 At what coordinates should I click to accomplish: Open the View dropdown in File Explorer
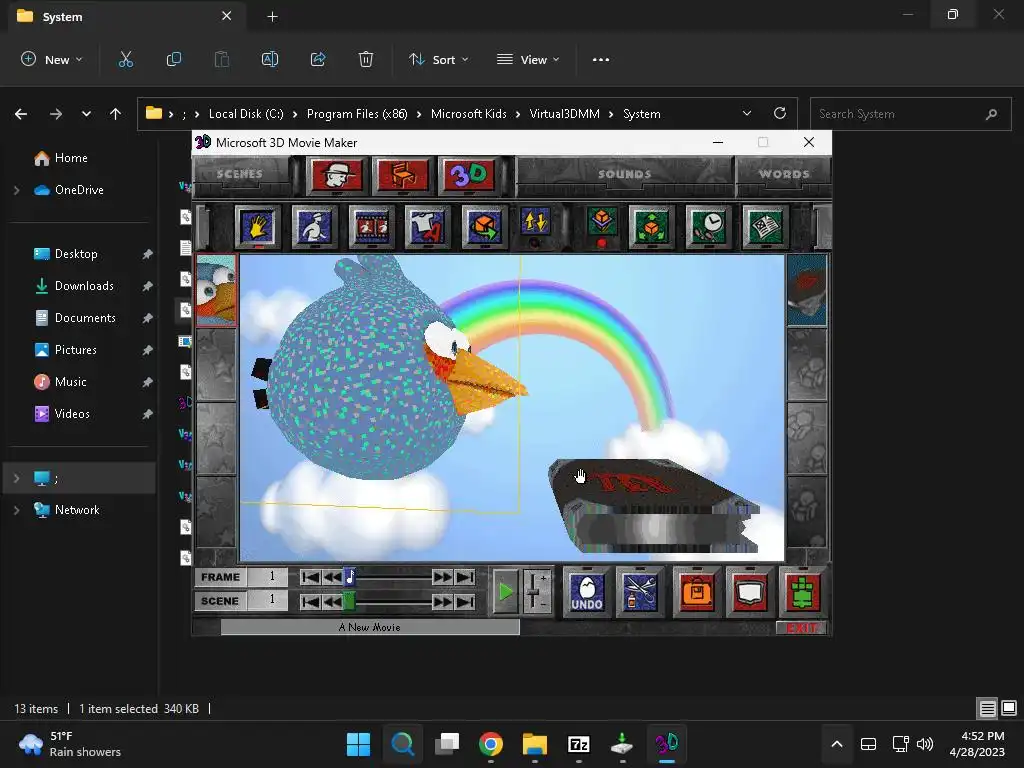tap(528, 59)
